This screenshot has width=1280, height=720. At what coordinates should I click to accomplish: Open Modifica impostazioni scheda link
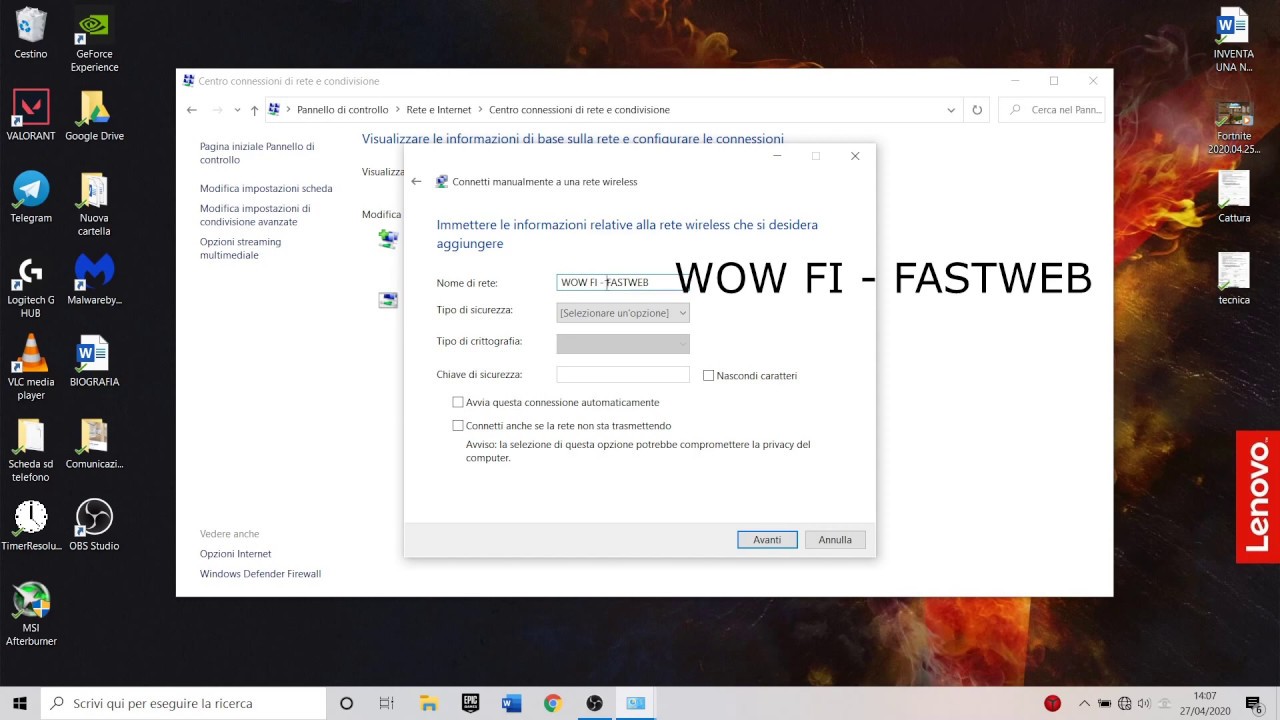(266, 188)
